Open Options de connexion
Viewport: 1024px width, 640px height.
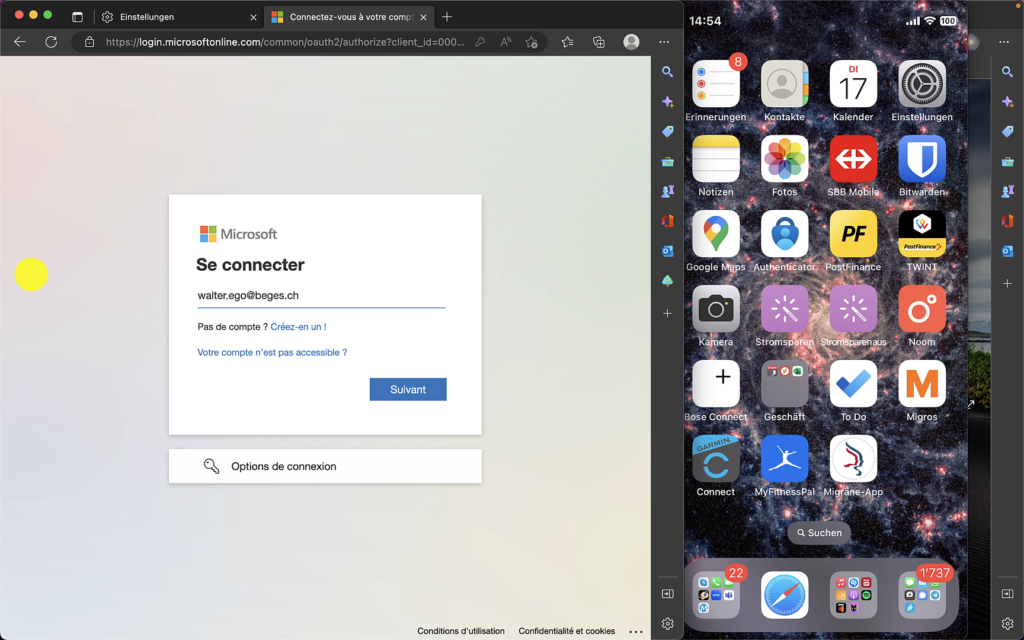coord(324,466)
